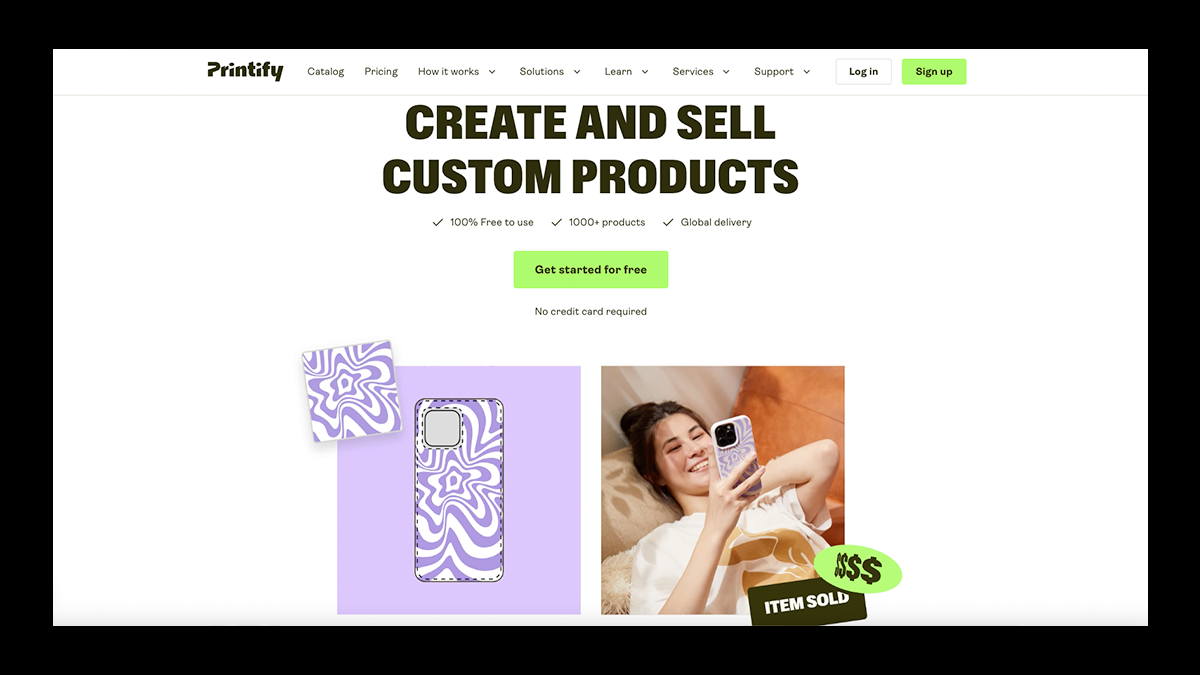Go to the Pricing page
The image size is (1200, 675).
(381, 71)
